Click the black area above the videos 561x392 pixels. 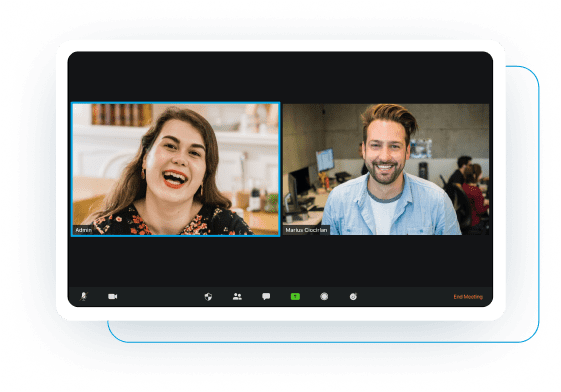[280, 77]
